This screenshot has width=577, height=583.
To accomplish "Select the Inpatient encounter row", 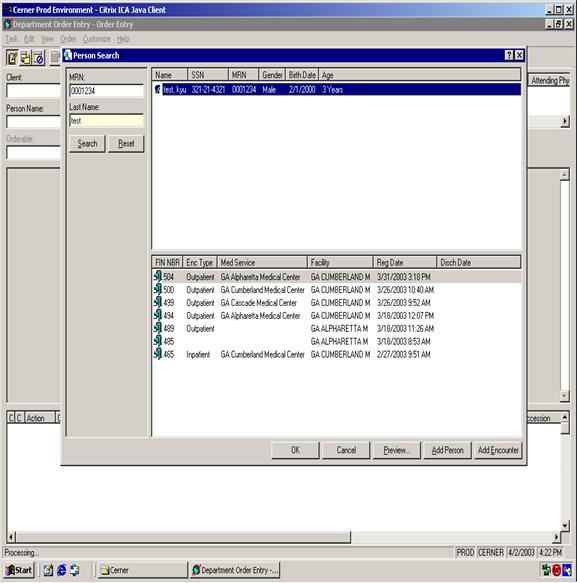I will [337, 354].
